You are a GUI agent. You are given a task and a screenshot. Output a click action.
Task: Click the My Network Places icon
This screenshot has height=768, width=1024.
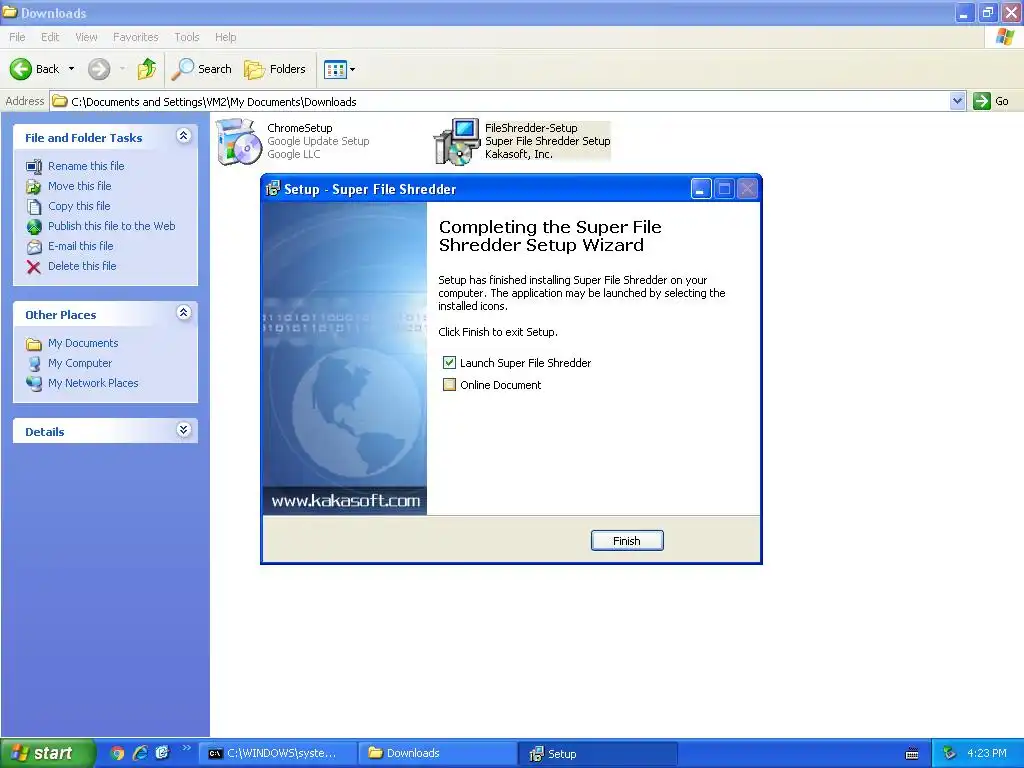pyautogui.click(x=34, y=383)
